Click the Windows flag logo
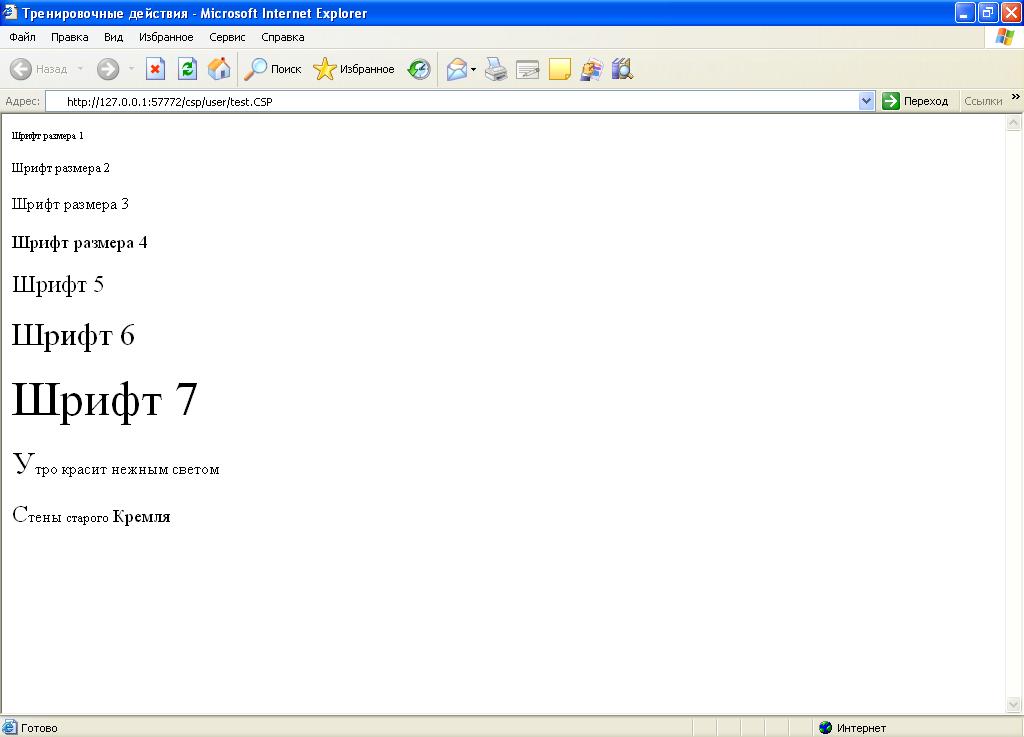Viewport: 1024px width, 737px height. pos(1004,37)
